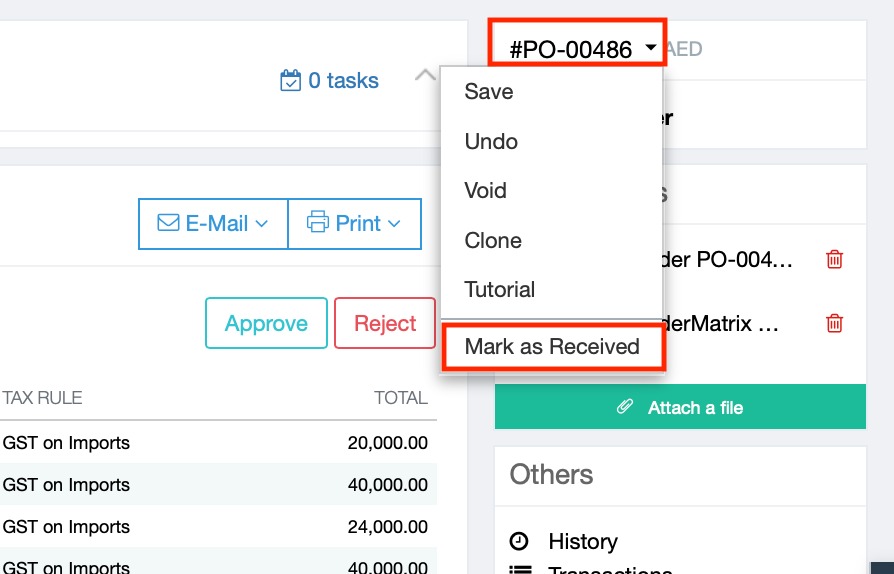Click the paperclip icon on Attach a file
This screenshot has width=894, height=574.
click(625, 408)
